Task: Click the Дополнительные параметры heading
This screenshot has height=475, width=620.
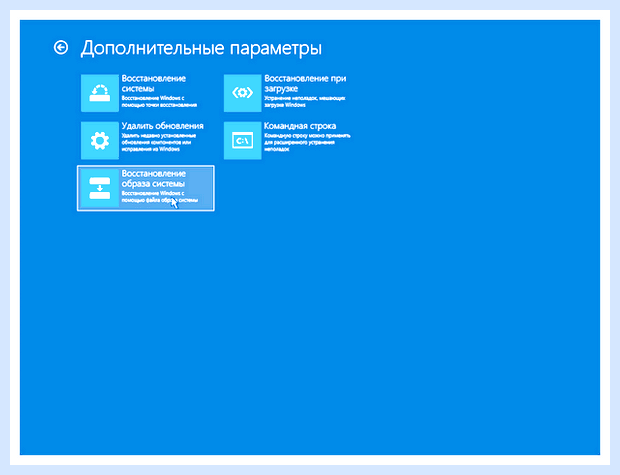Action: coord(201,48)
